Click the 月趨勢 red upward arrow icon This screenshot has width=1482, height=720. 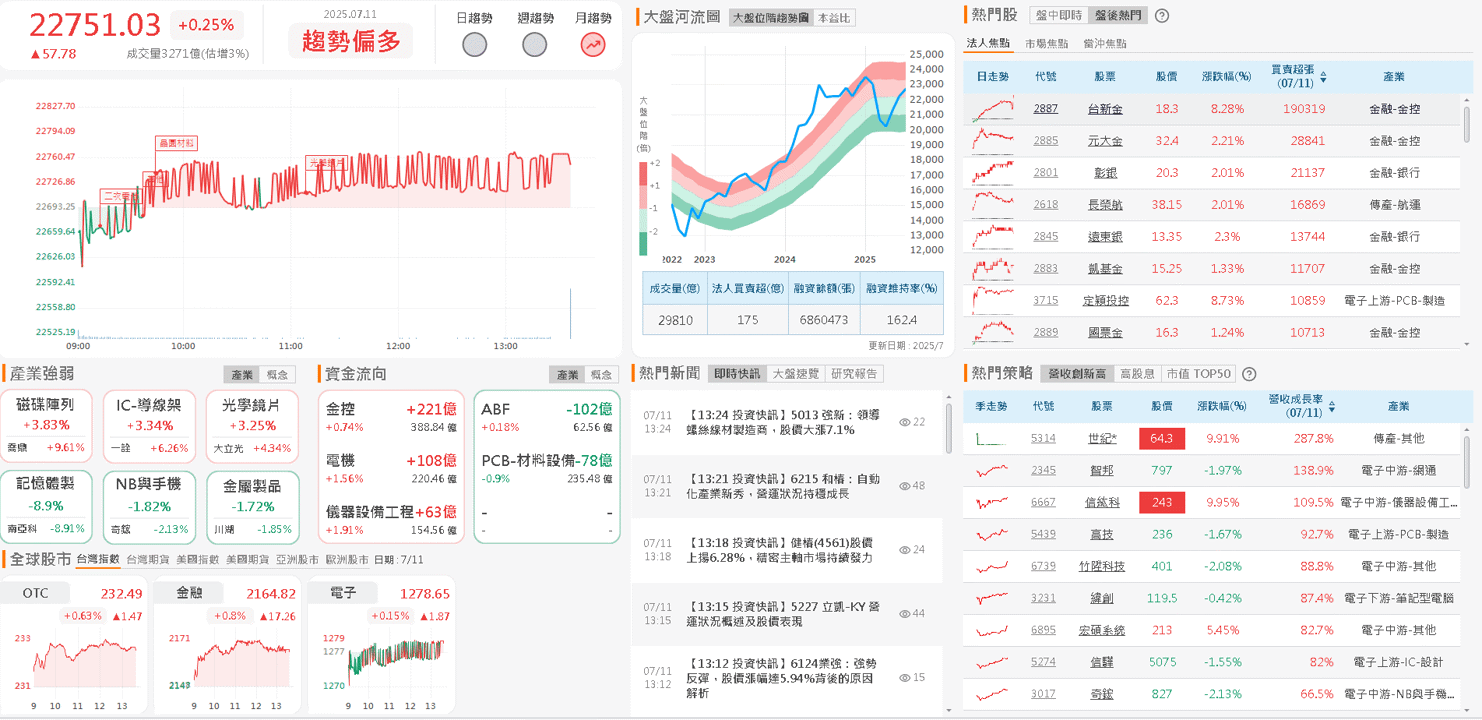point(593,44)
